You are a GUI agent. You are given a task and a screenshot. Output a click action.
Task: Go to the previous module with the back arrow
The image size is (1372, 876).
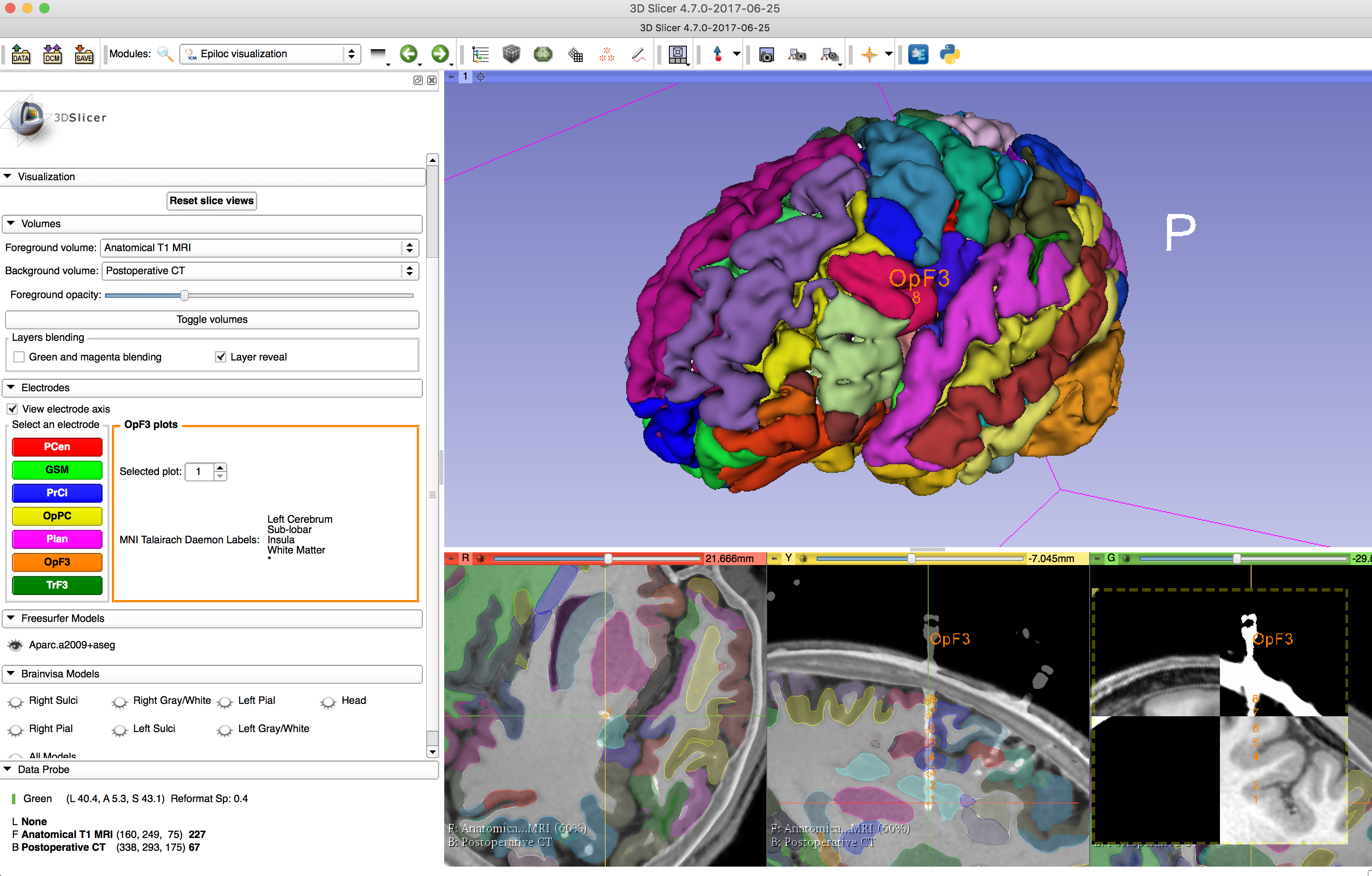pos(408,54)
